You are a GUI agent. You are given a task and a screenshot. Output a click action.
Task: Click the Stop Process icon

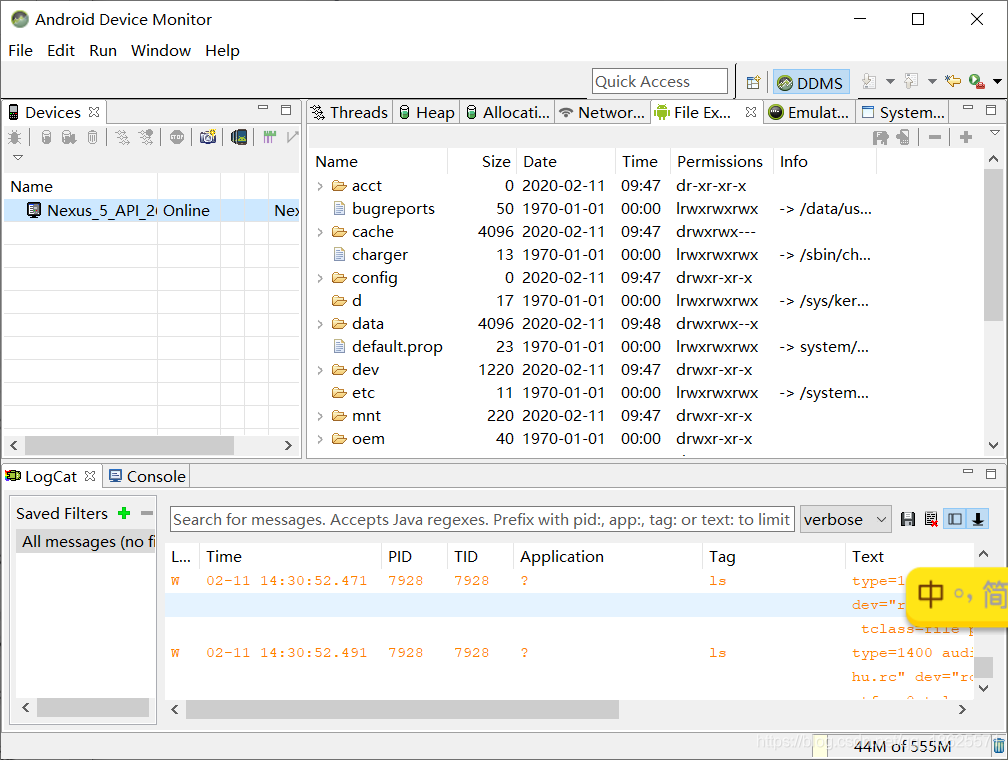[177, 137]
